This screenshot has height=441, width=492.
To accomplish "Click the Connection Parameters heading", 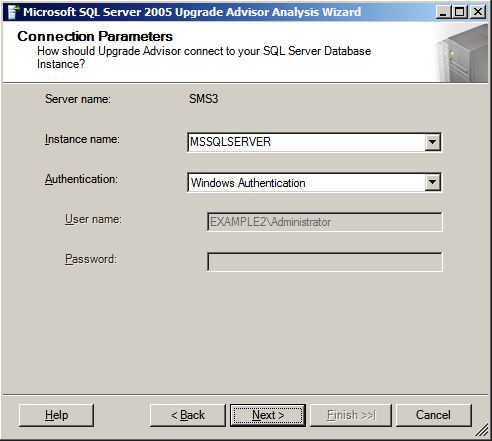I will point(95,36).
